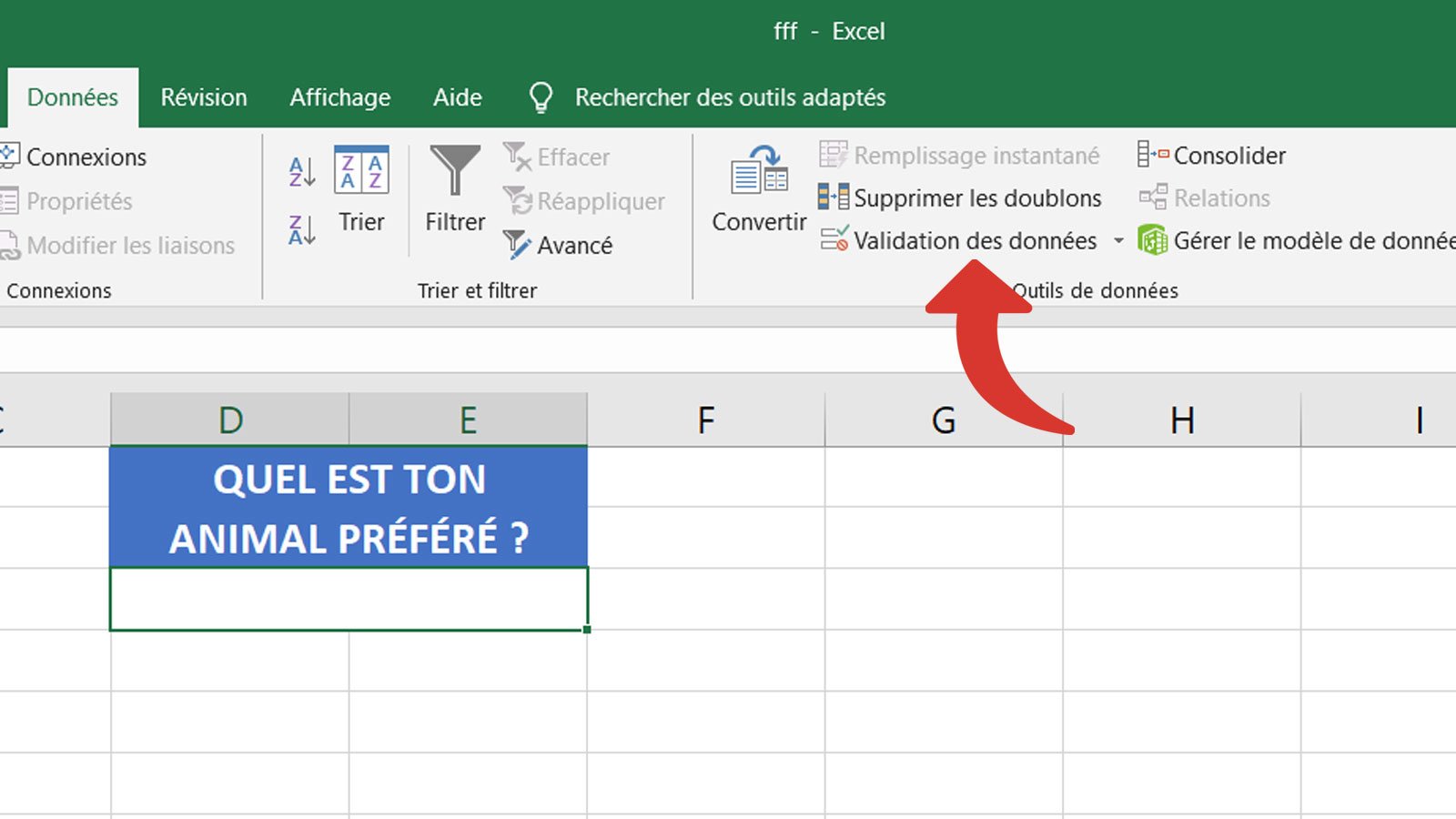Click Supprimer les doublons

(x=960, y=197)
